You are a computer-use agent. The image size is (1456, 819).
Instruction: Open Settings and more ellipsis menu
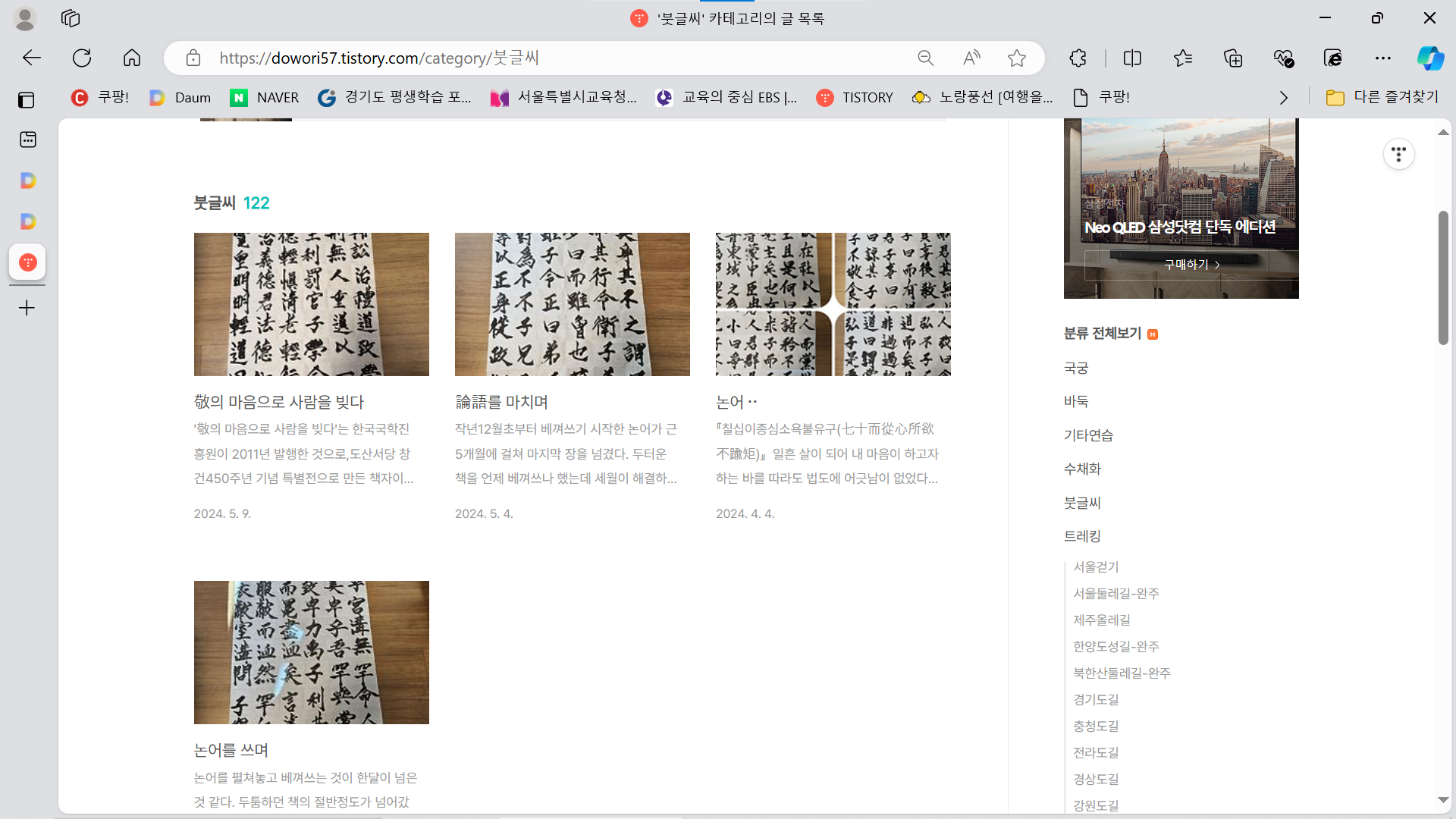(1383, 58)
